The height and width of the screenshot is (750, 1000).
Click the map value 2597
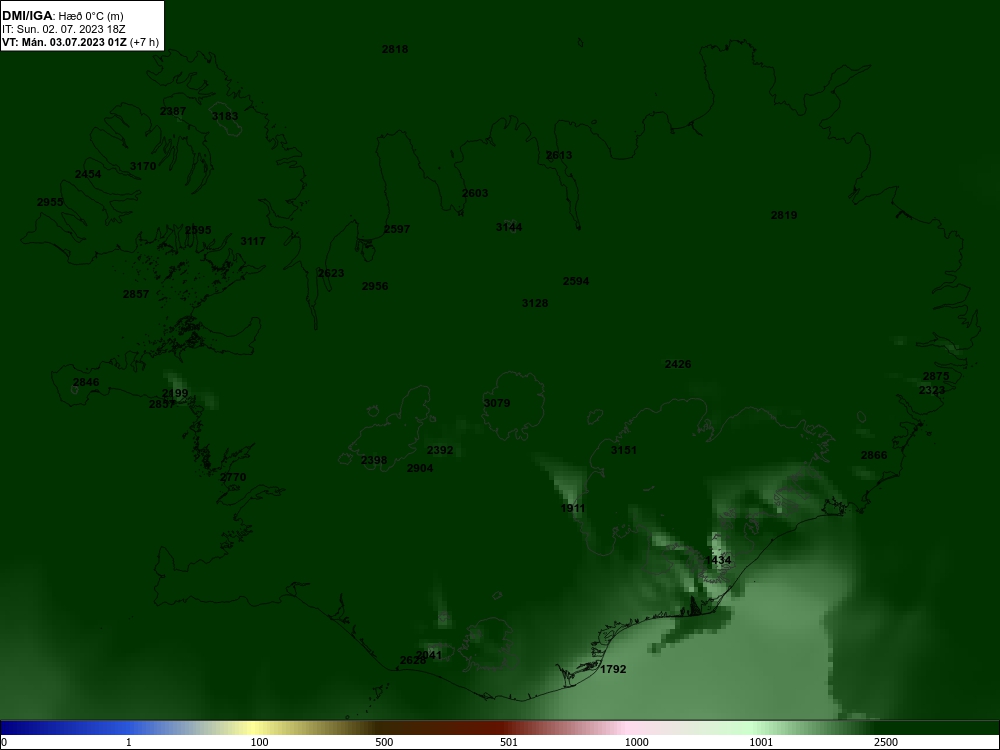(397, 230)
